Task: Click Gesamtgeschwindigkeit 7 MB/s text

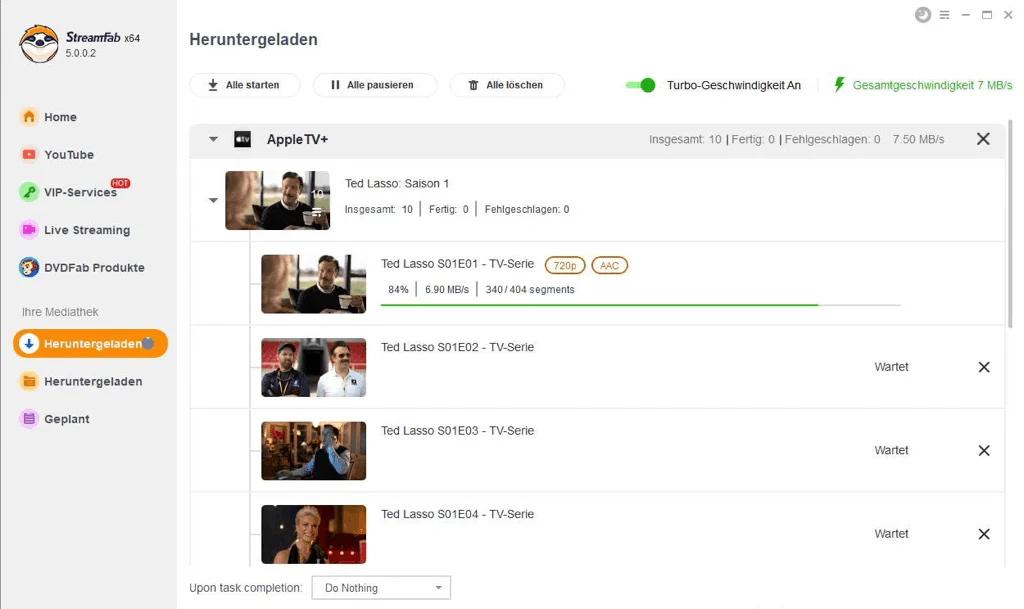Action: (x=932, y=85)
